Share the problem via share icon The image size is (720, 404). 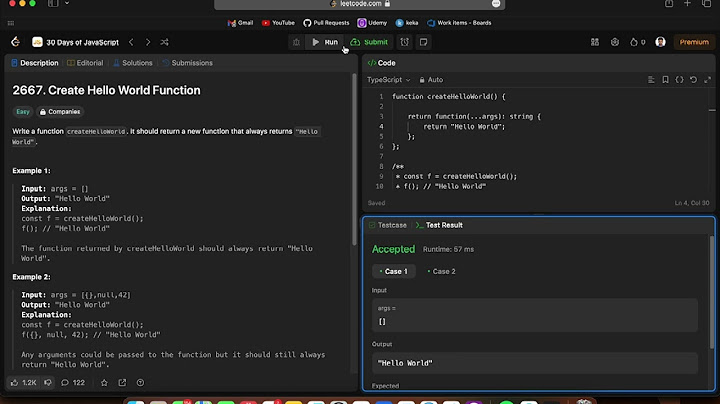[x=122, y=382]
